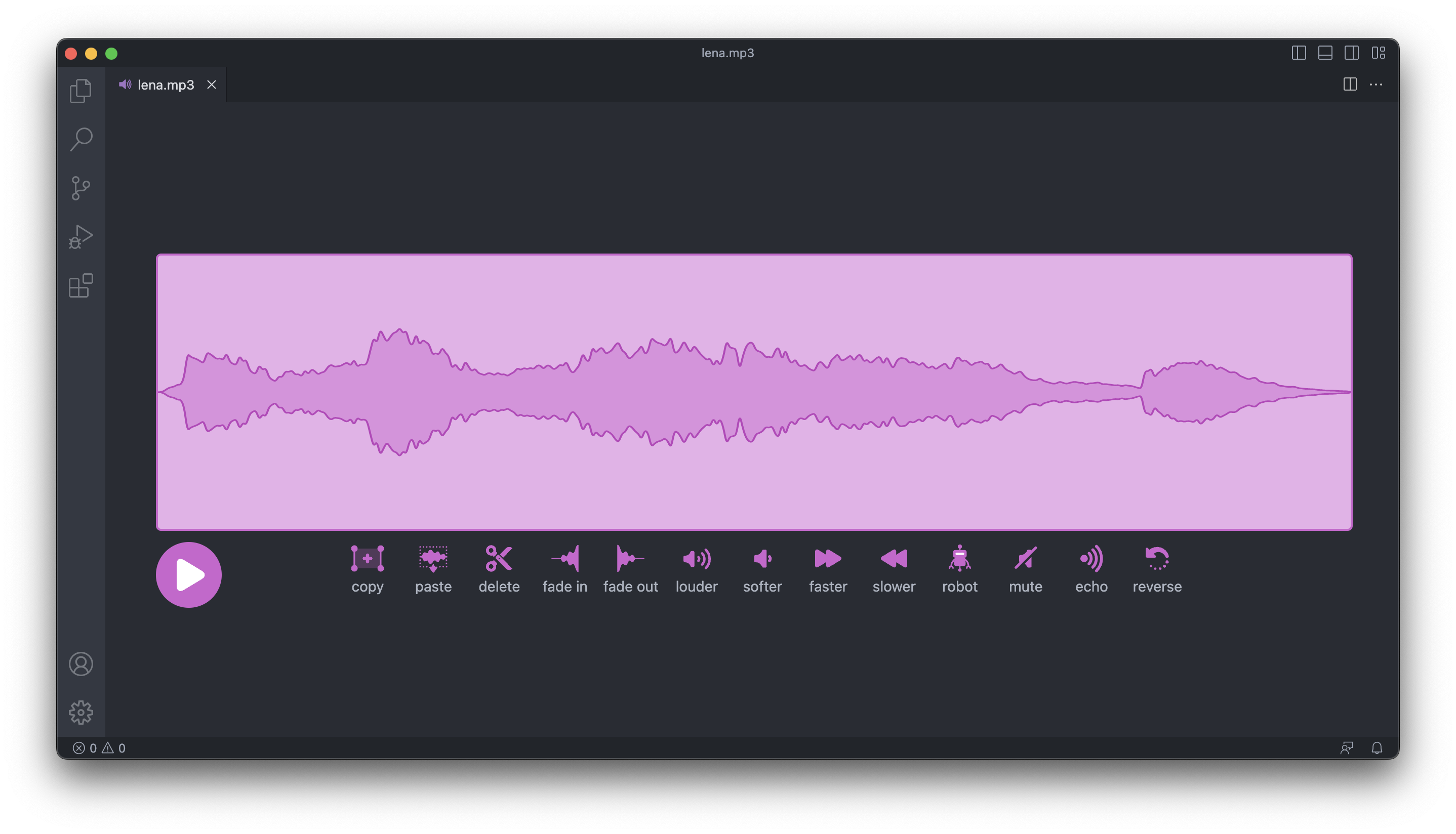
Task: Add the echo effect
Action: pyautogui.click(x=1091, y=559)
